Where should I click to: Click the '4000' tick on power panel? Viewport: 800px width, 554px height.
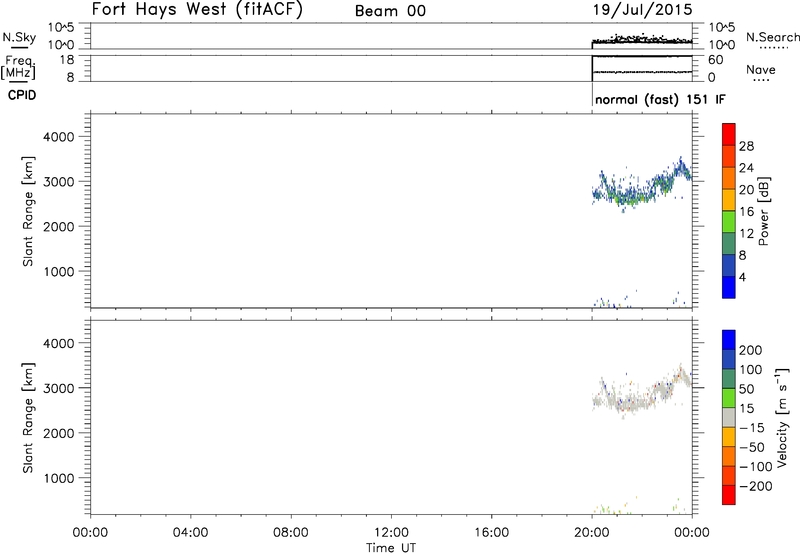[x=59, y=137]
